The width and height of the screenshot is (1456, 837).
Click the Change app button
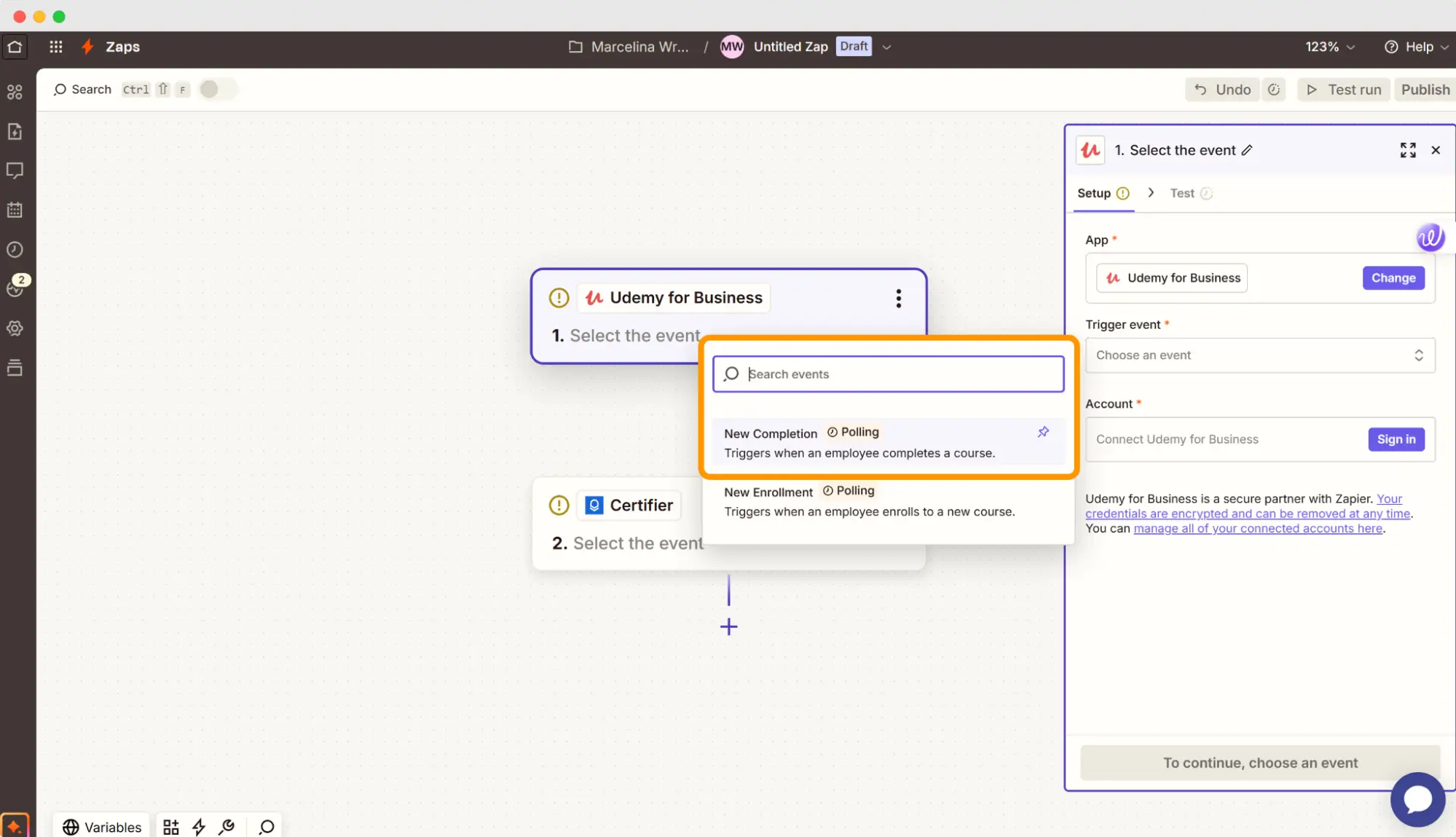(x=1393, y=278)
